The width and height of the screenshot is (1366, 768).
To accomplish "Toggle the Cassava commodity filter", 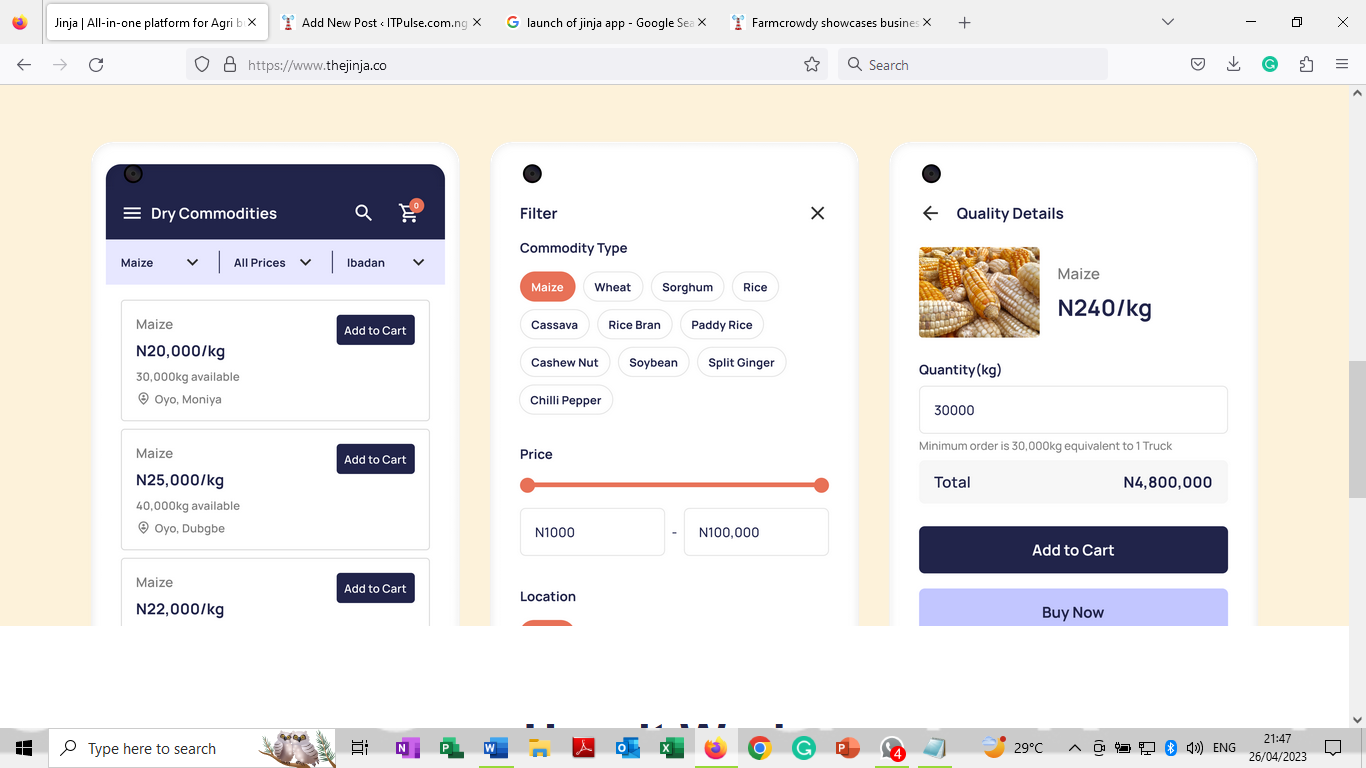I will click(x=554, y=324).
